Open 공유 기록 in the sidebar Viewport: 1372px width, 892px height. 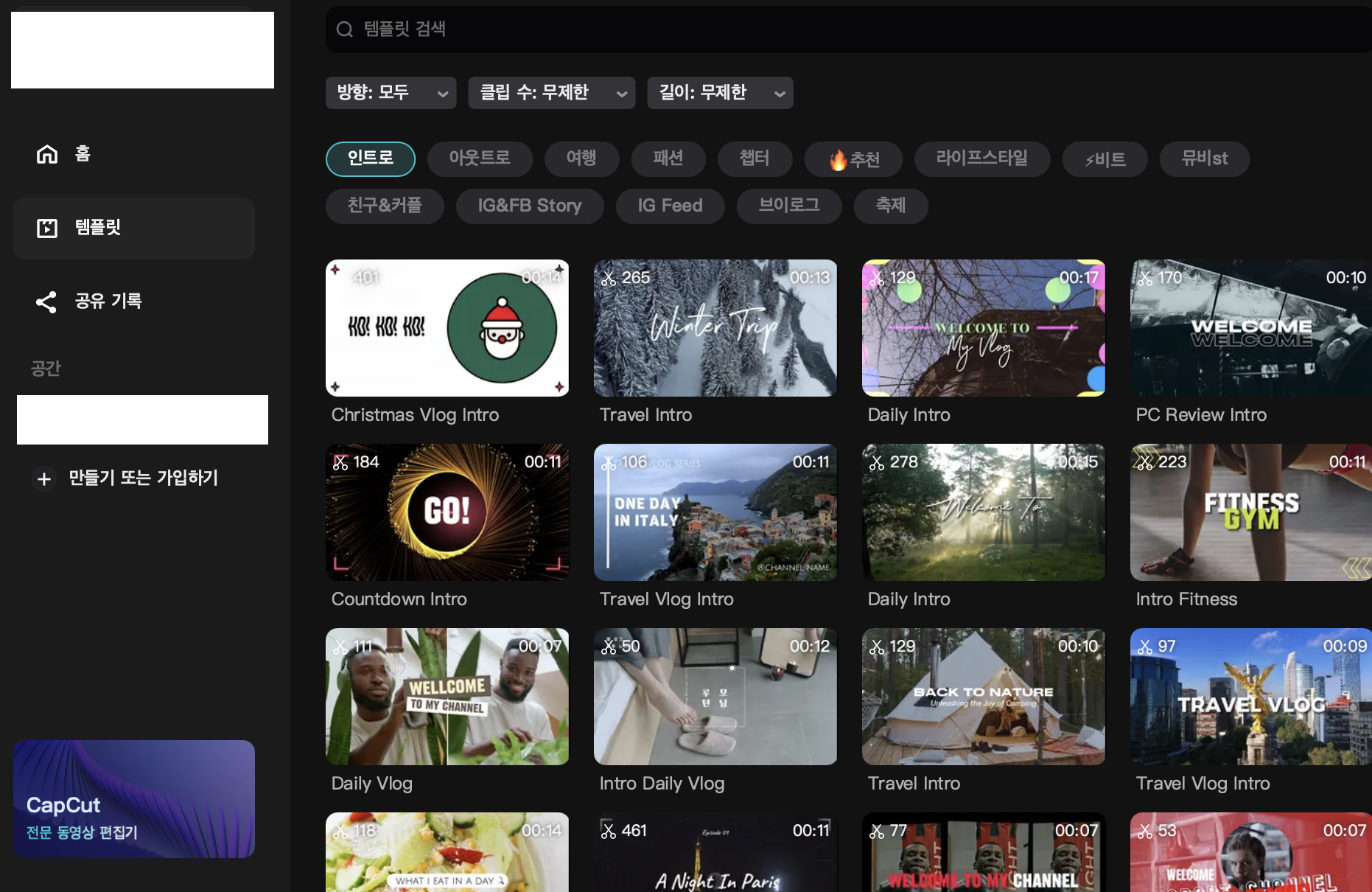coord(134,302)
